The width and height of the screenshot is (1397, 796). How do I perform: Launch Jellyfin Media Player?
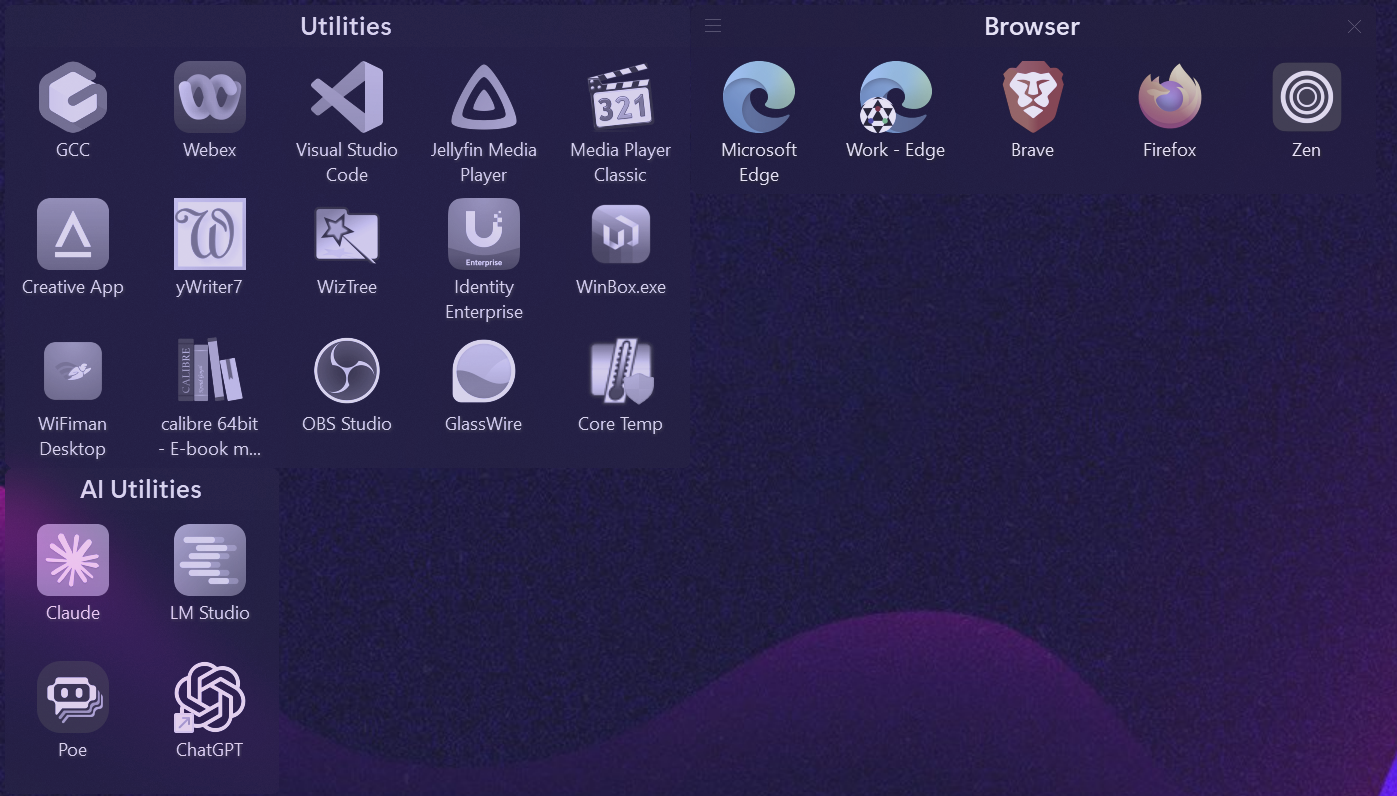click(x=484, y=98)
